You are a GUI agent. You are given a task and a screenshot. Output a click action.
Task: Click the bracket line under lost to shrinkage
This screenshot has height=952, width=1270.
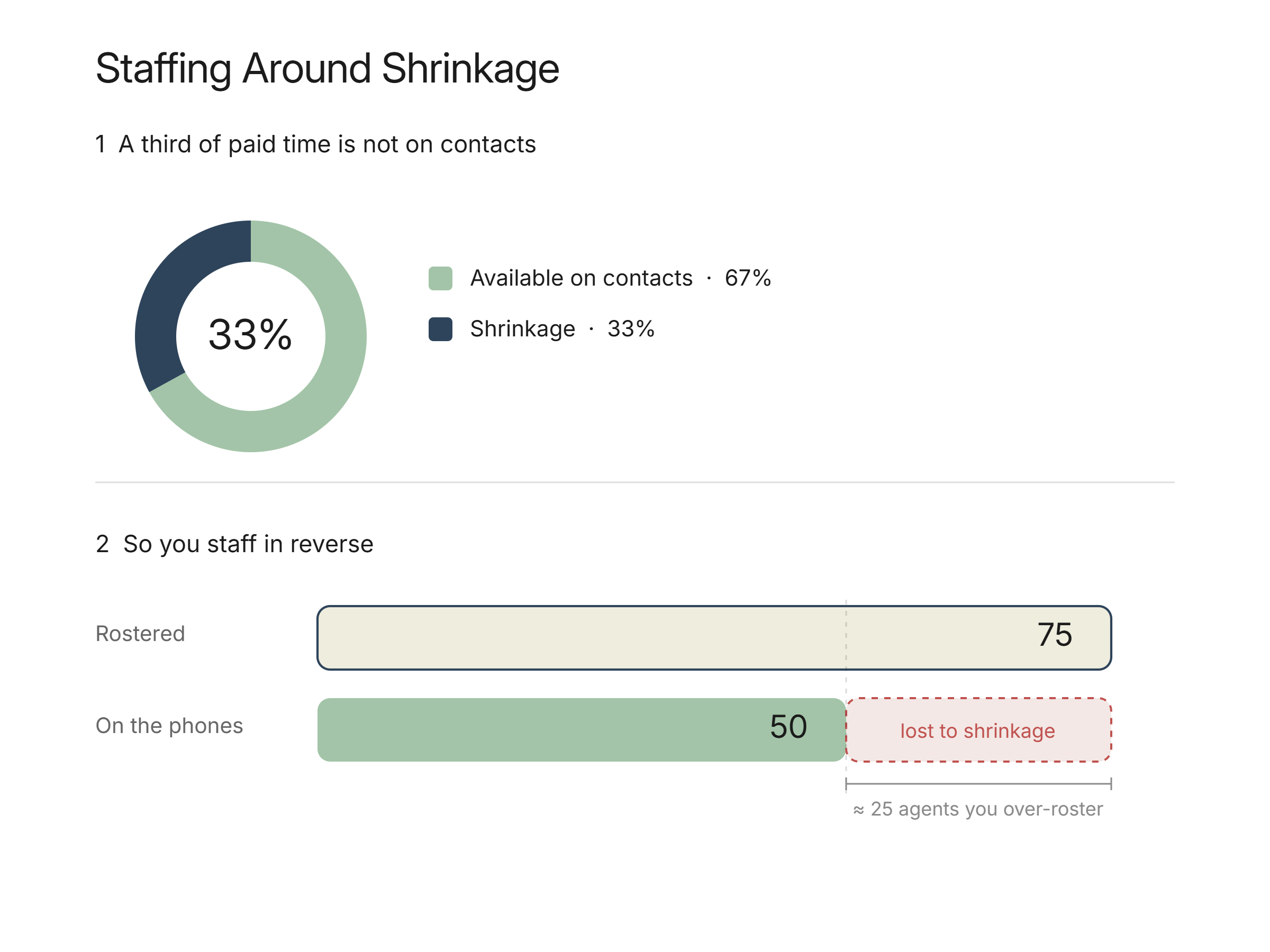(979, 784)
